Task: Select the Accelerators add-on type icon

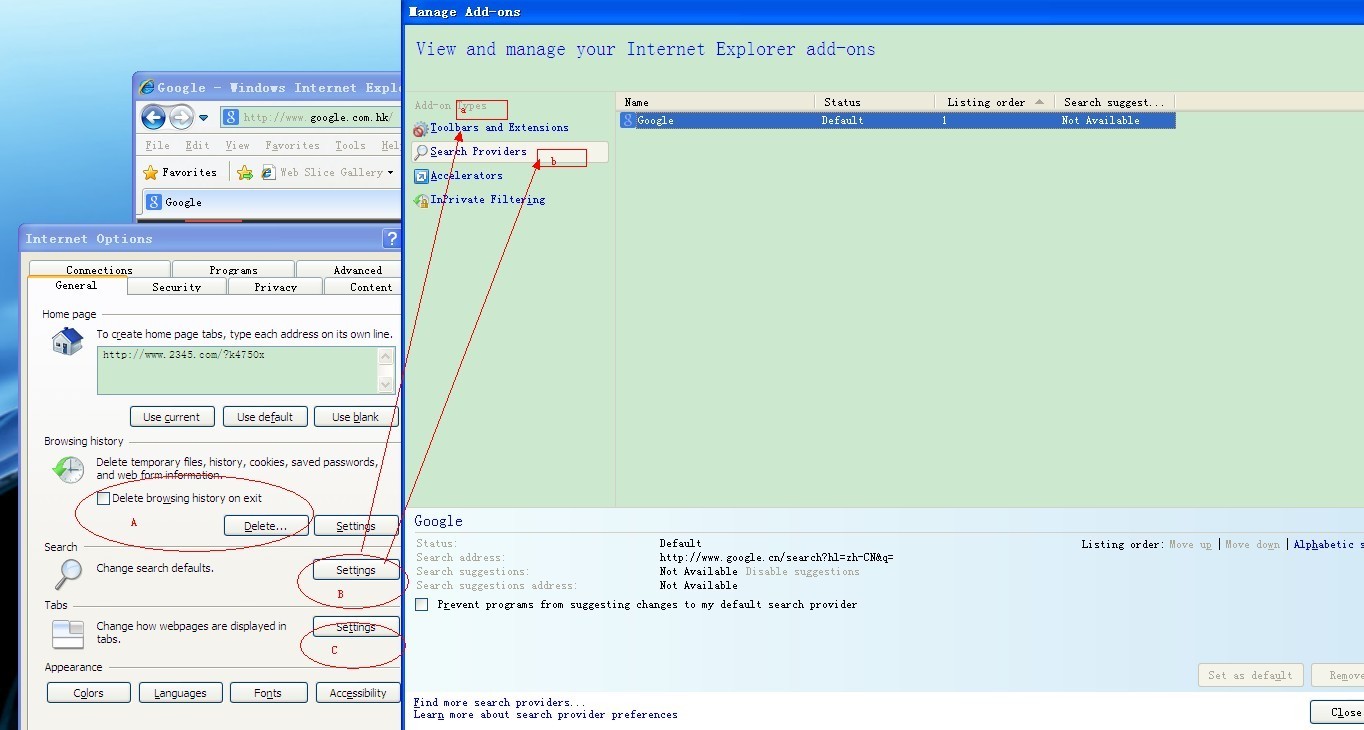Action: 420,176
